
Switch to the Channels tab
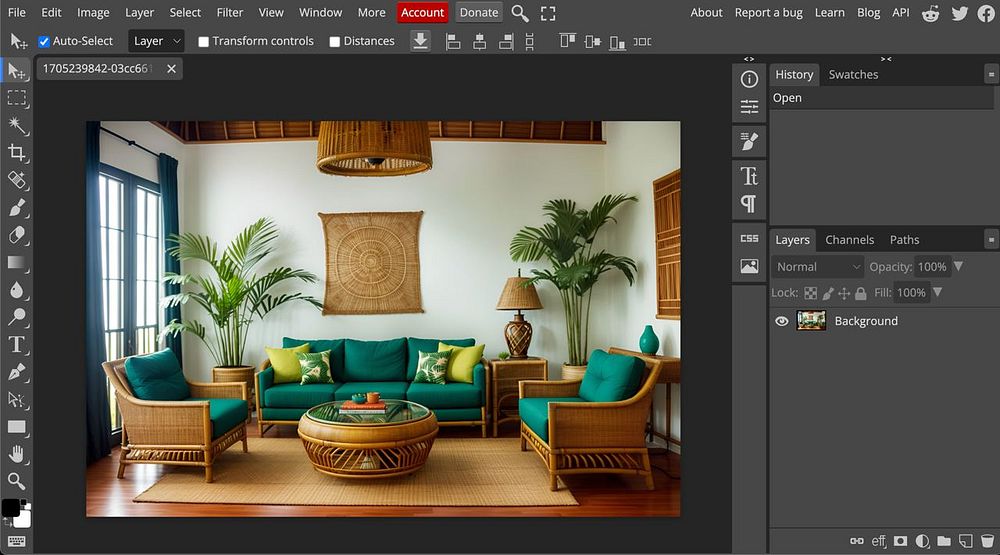click(849, 240)
